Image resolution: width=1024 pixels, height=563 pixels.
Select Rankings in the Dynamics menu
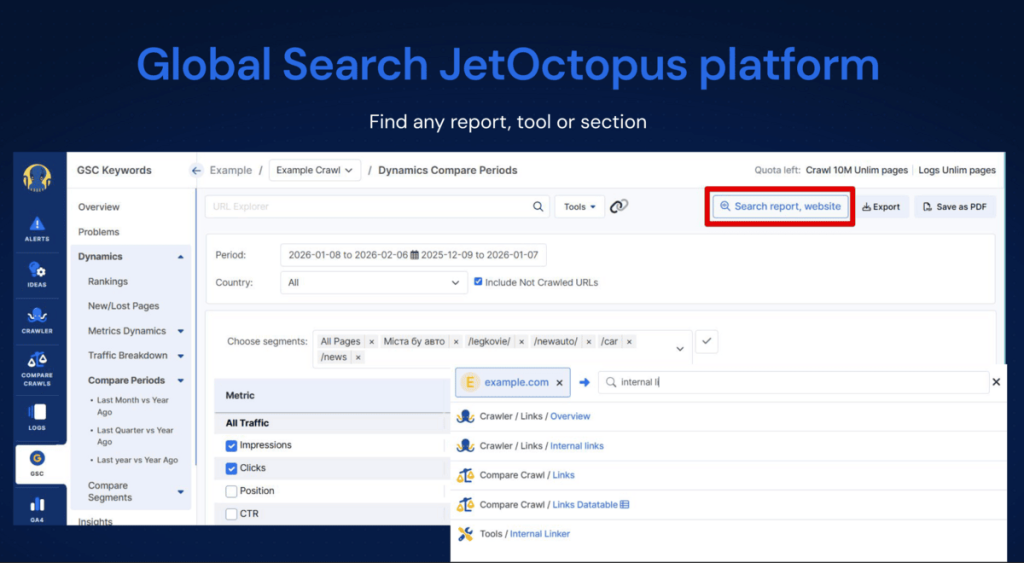pyautogui.click(x=108, y=282)
